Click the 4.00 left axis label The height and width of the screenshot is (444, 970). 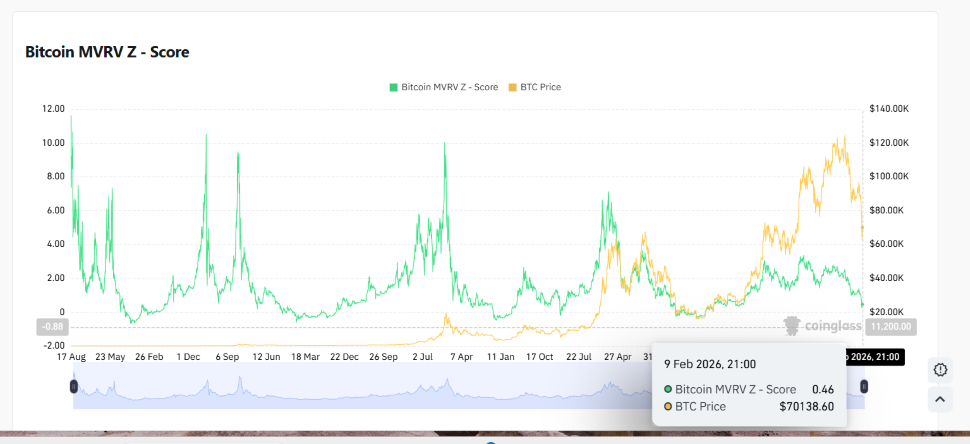(x=56, y=244)
